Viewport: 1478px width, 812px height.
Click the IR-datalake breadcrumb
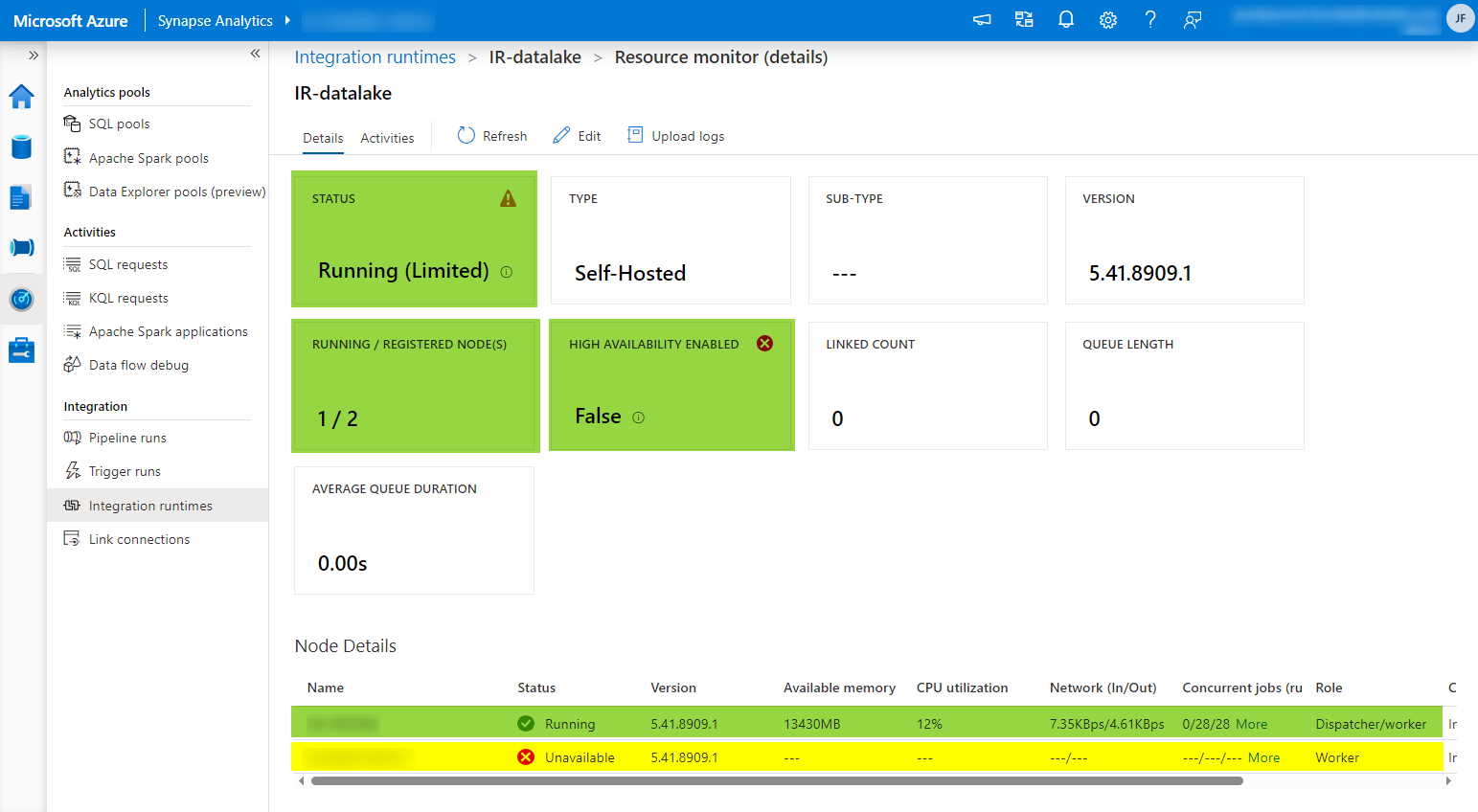tap(534, 57)
